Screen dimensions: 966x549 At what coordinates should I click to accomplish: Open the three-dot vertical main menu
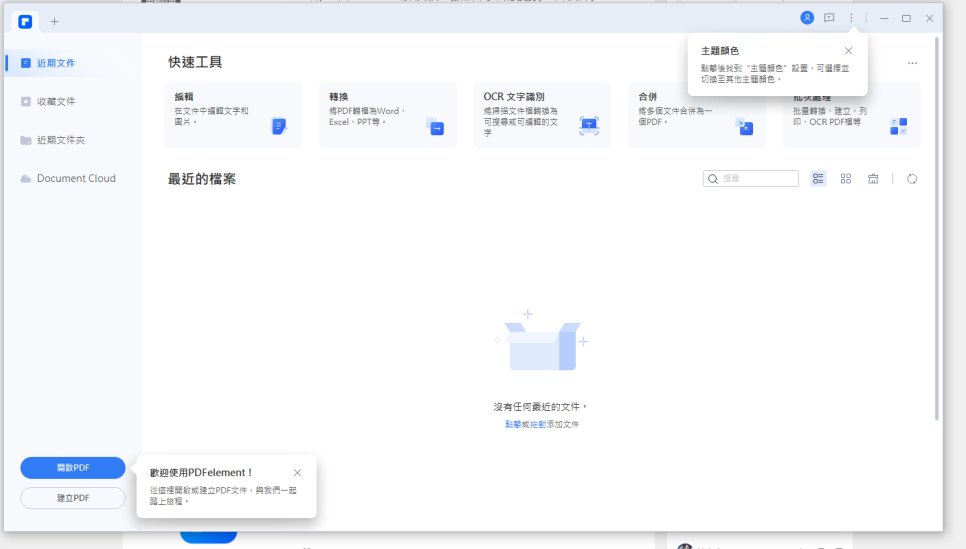(x=851, y=18)
